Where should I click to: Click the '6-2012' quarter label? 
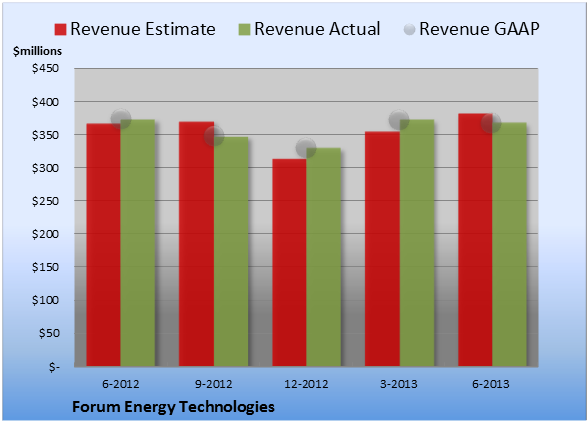[121, 384]
